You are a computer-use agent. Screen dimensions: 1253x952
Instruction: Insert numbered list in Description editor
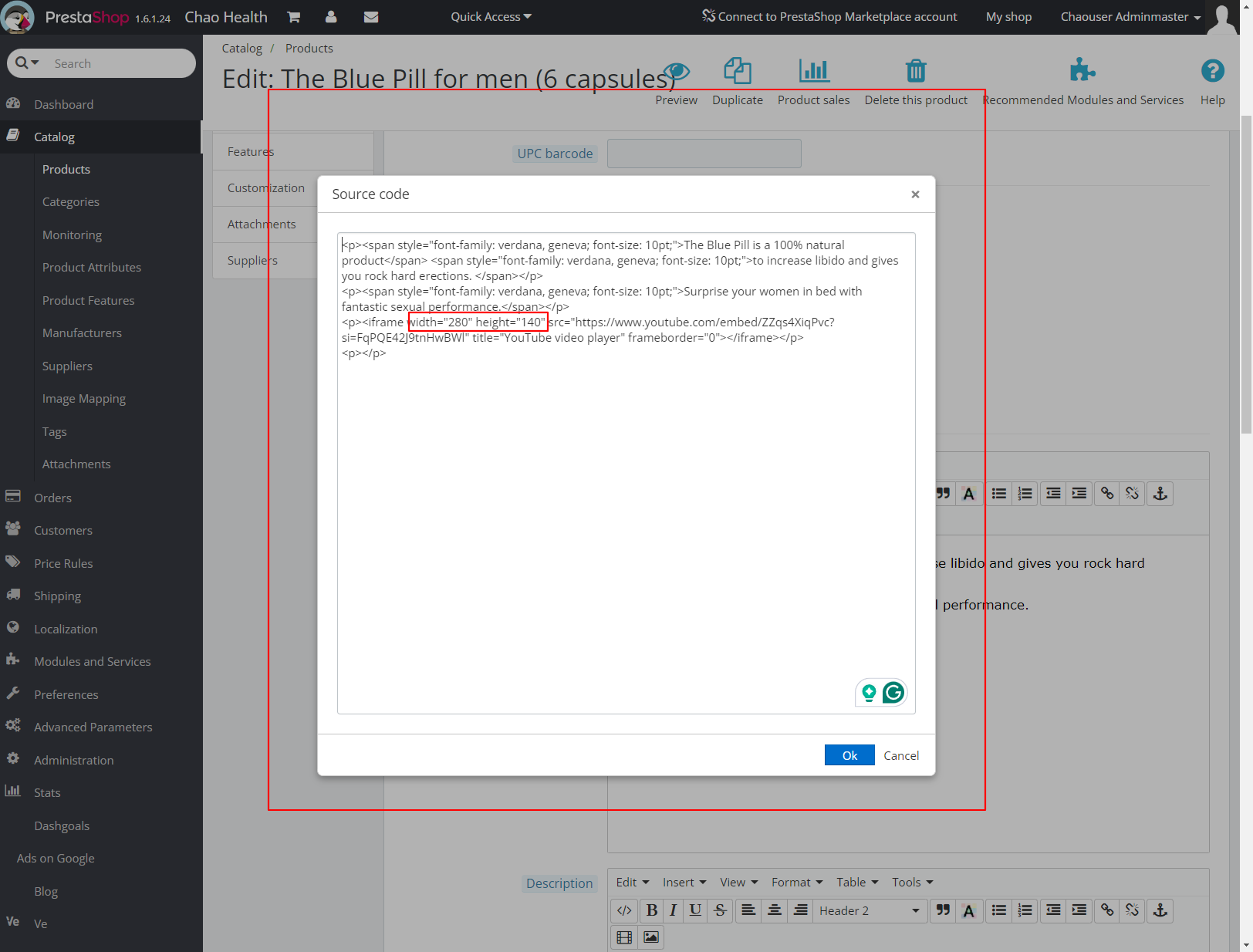tap(1025, 911)
